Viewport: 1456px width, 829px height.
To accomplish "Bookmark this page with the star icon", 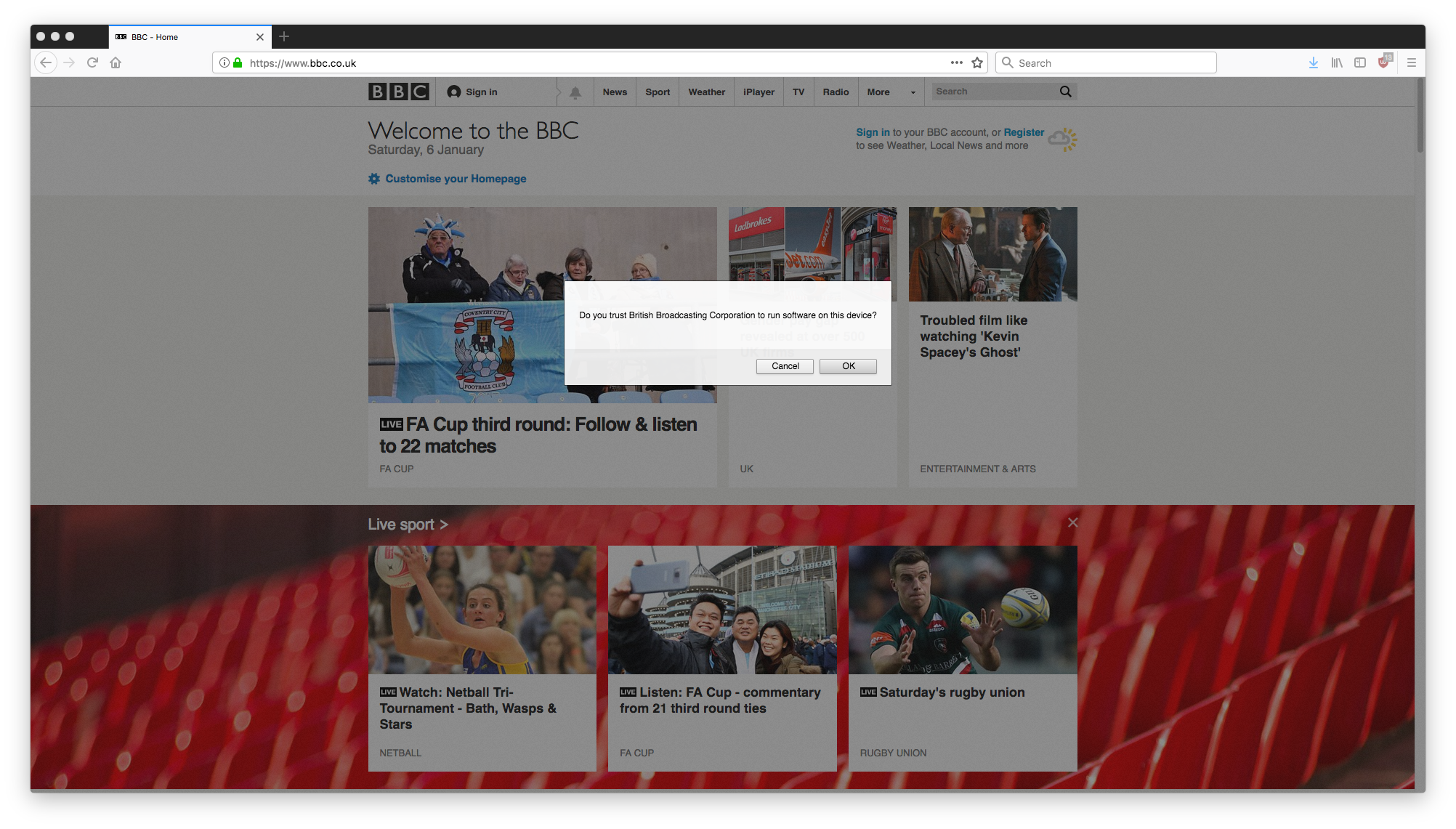I will [x=977, y=62].
